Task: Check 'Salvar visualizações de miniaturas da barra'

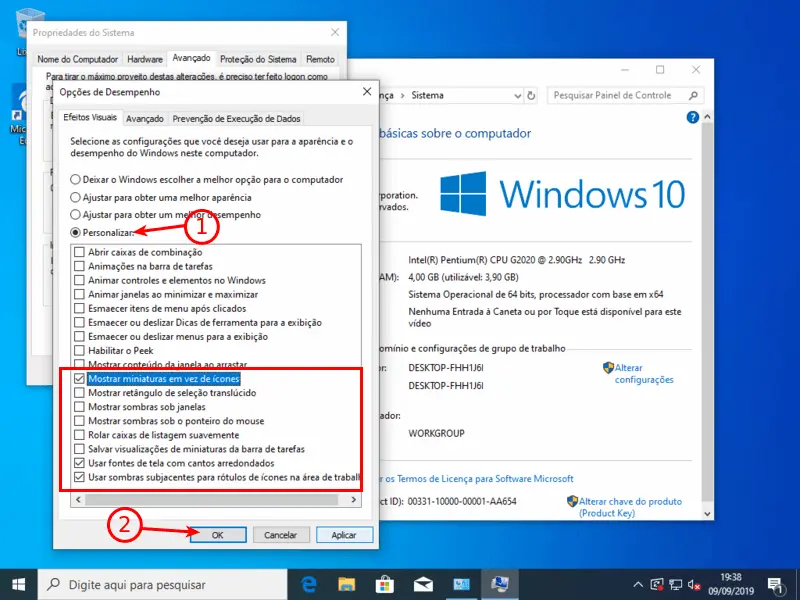Action: (79, 449)
